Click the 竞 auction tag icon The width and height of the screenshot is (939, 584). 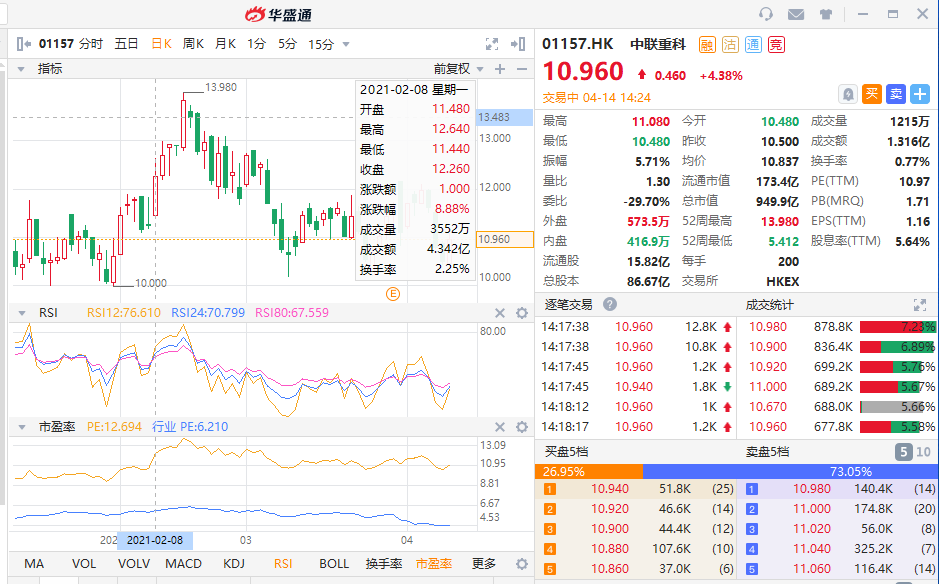tap(776, 44)
